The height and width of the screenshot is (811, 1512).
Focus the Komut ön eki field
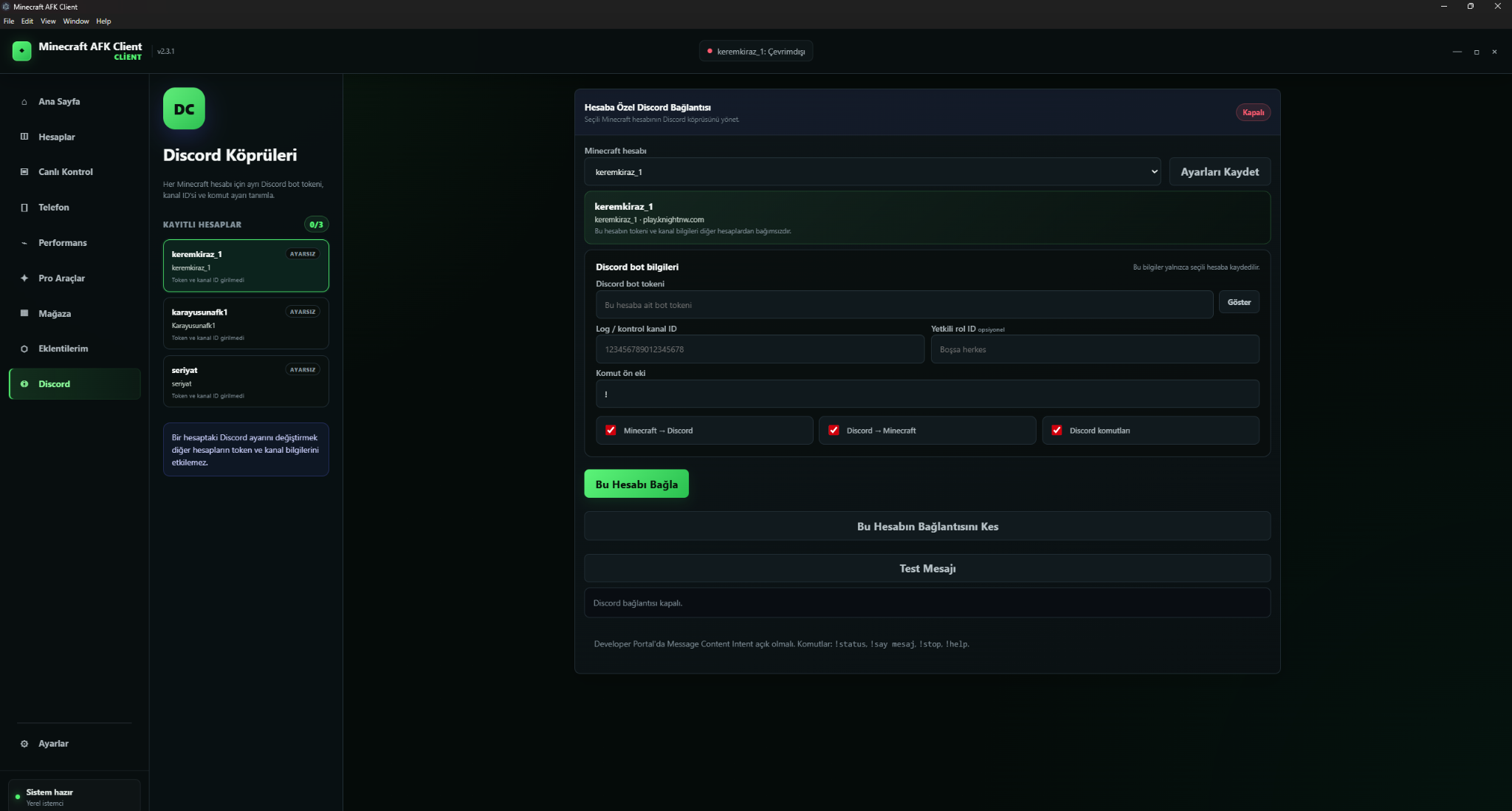[x=927, y=394]
